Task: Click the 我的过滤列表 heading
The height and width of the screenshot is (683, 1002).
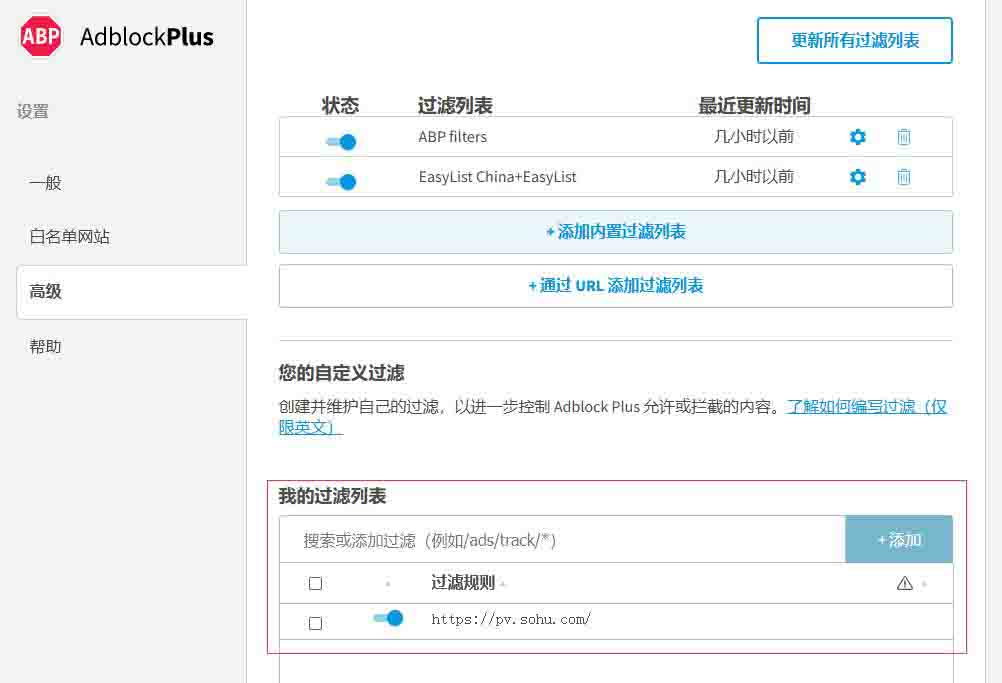Action: pos(332,496)
